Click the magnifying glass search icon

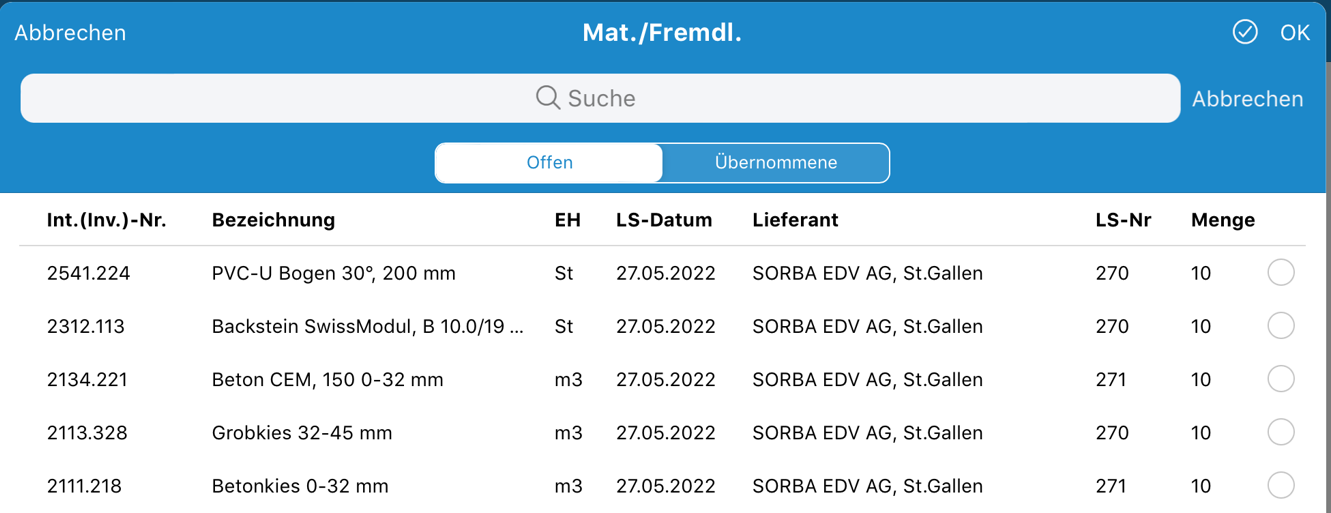pyautogui.click(x=548, y=97)
